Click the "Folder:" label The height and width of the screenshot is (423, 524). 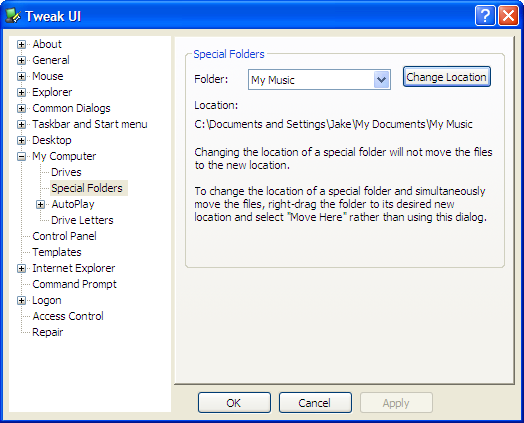(211, 80)
